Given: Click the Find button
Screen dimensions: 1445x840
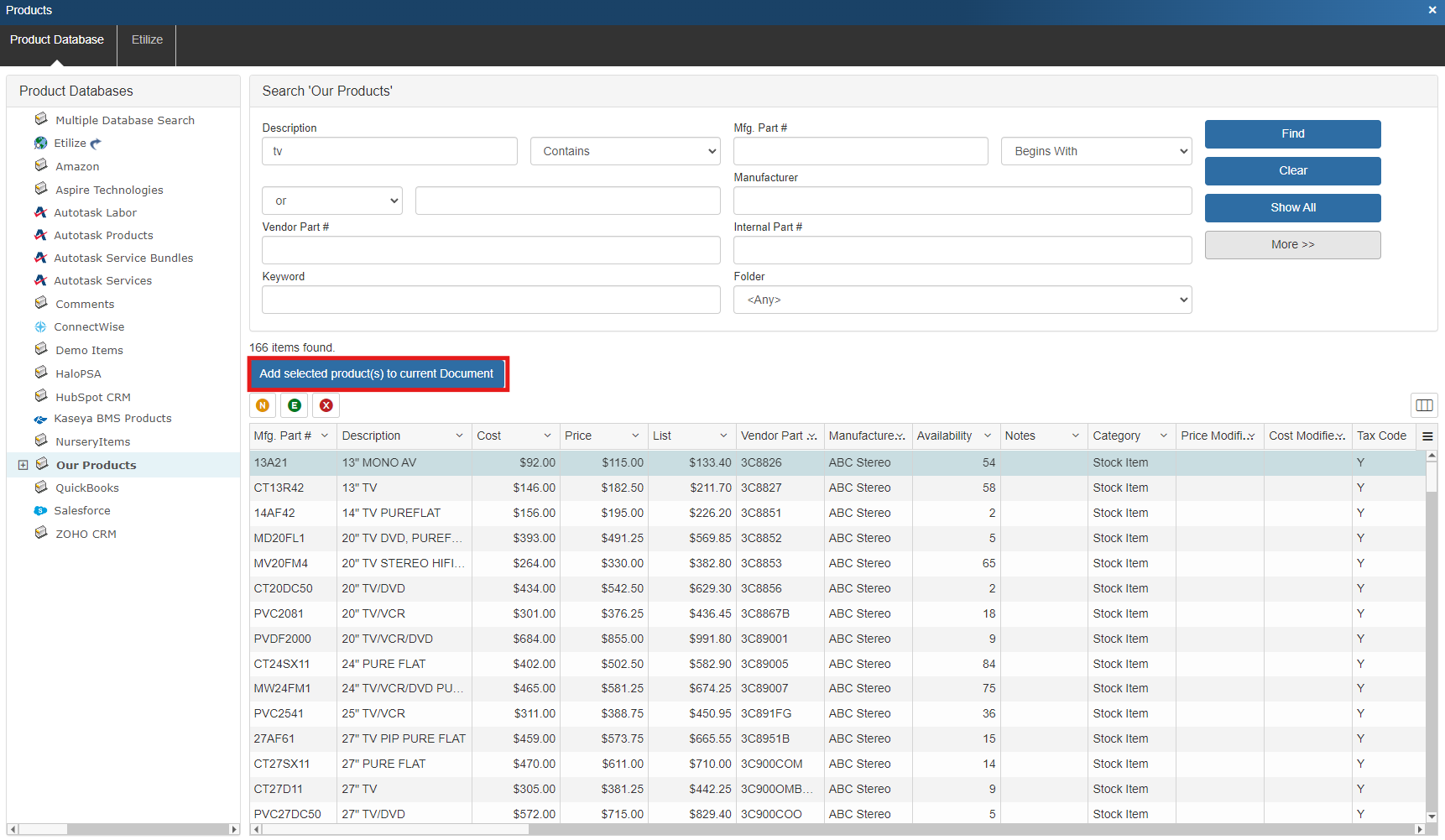Looking at the screenshot, I should [x=1292, y=133].
